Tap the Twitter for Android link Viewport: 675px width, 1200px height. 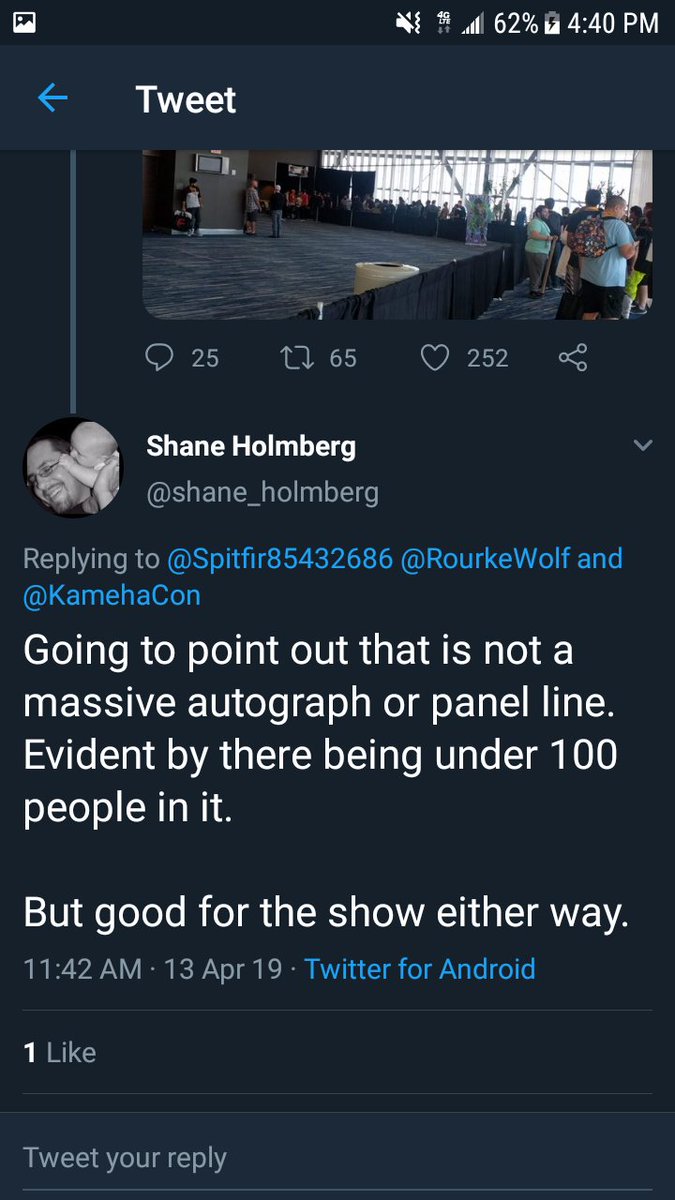pyautogui.click(x=420, y=968)
